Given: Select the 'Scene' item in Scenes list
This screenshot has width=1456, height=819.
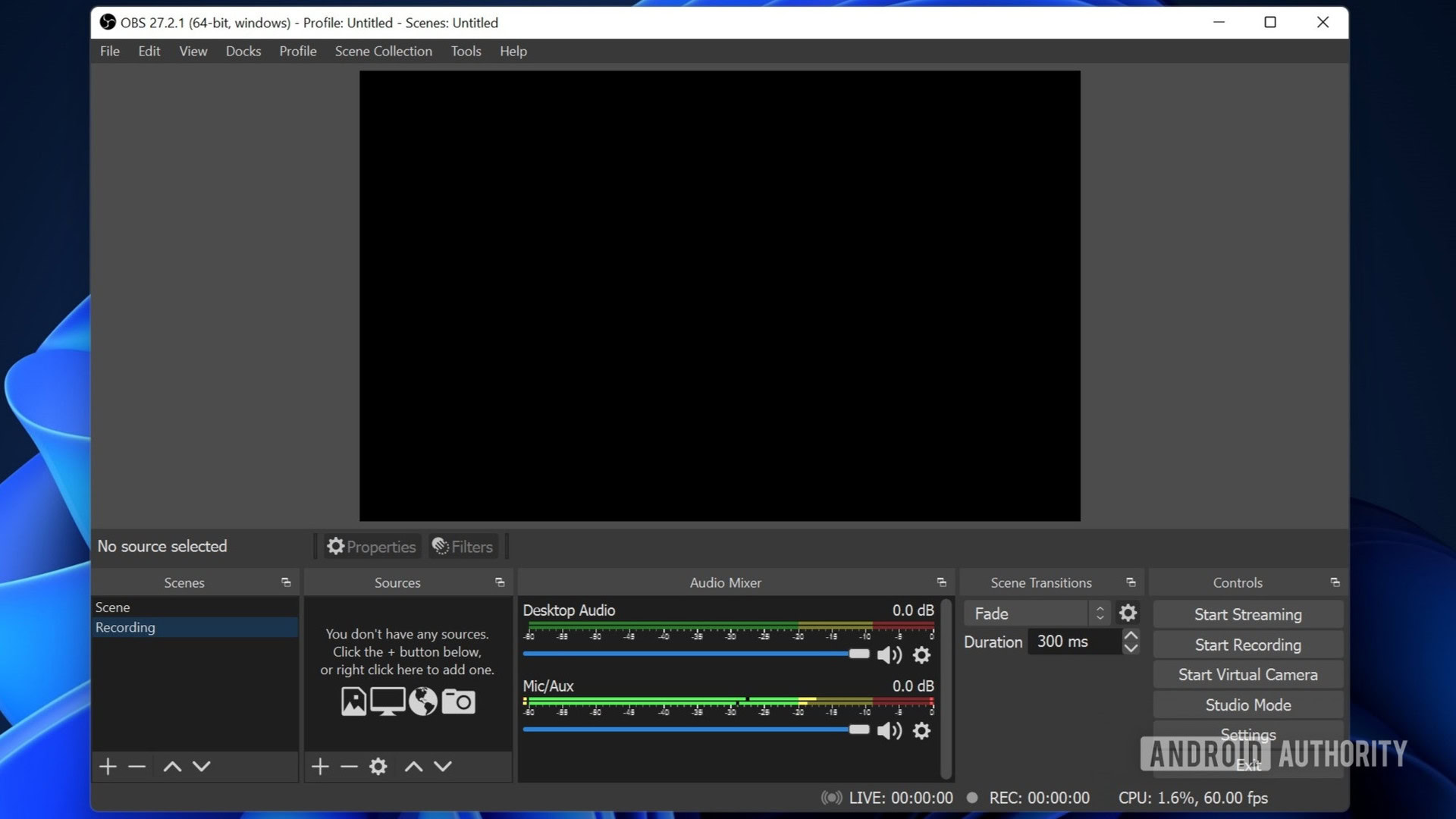Looking at the screenshot, I should [x=195, y=607].
